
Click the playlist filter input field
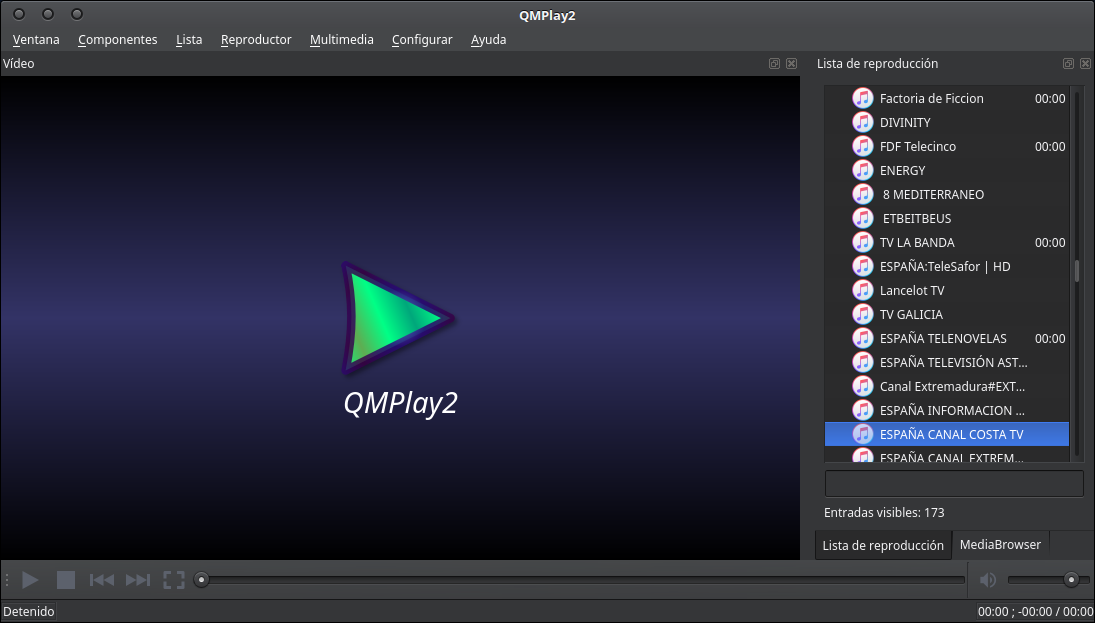[954, 483]
